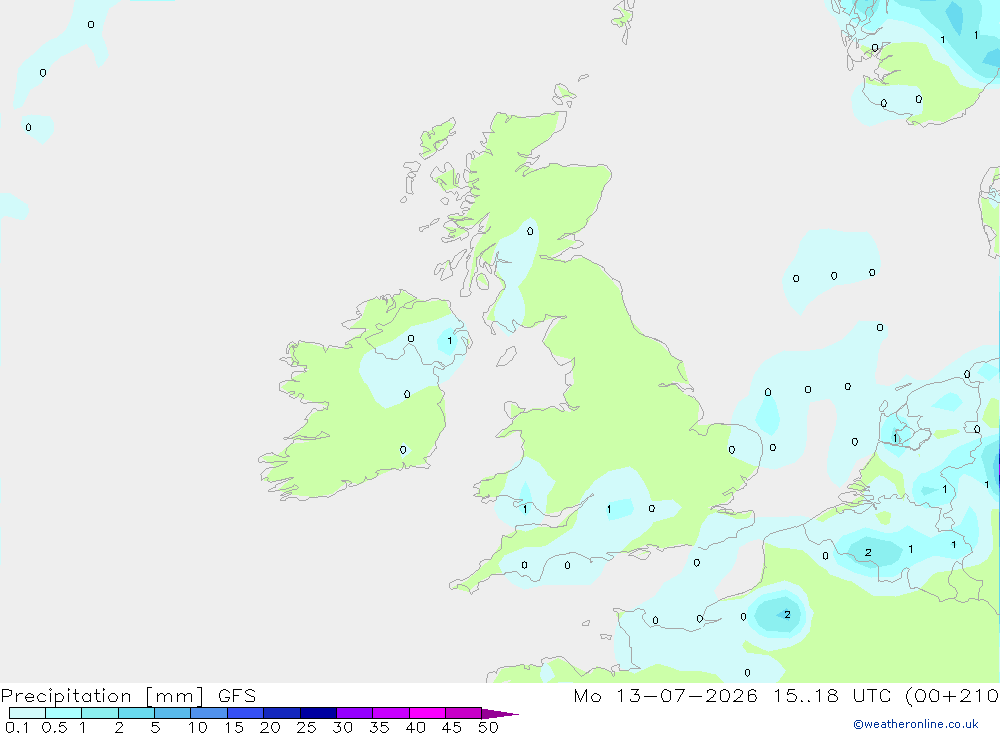Screen dimensions: 1000x733
Task: Select the '25' legend scale label
Action: (306, 727)
